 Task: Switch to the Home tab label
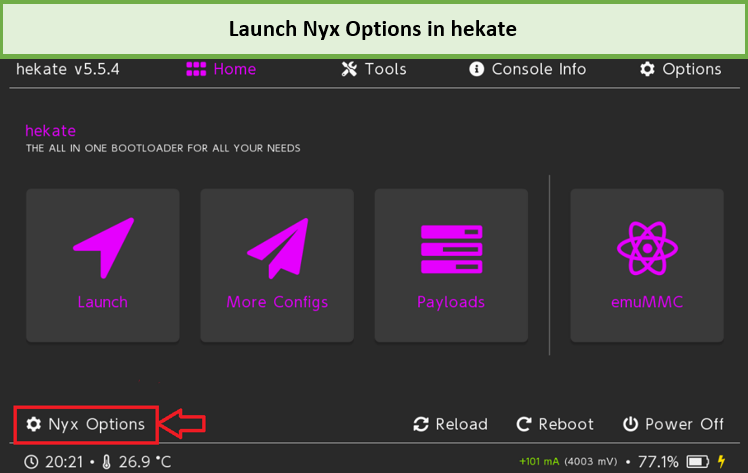(235, 69)
